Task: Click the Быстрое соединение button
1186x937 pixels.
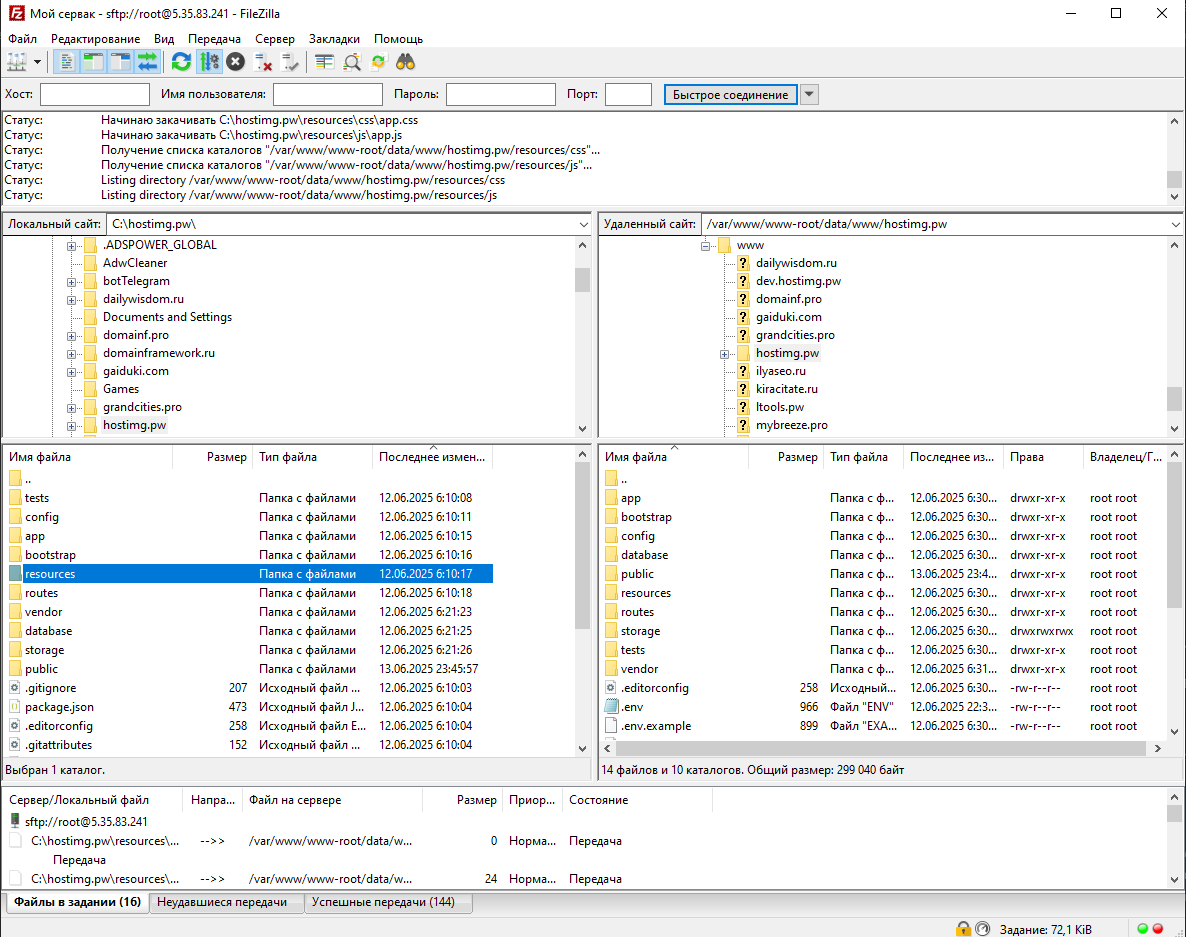Action: pos(731,95)
